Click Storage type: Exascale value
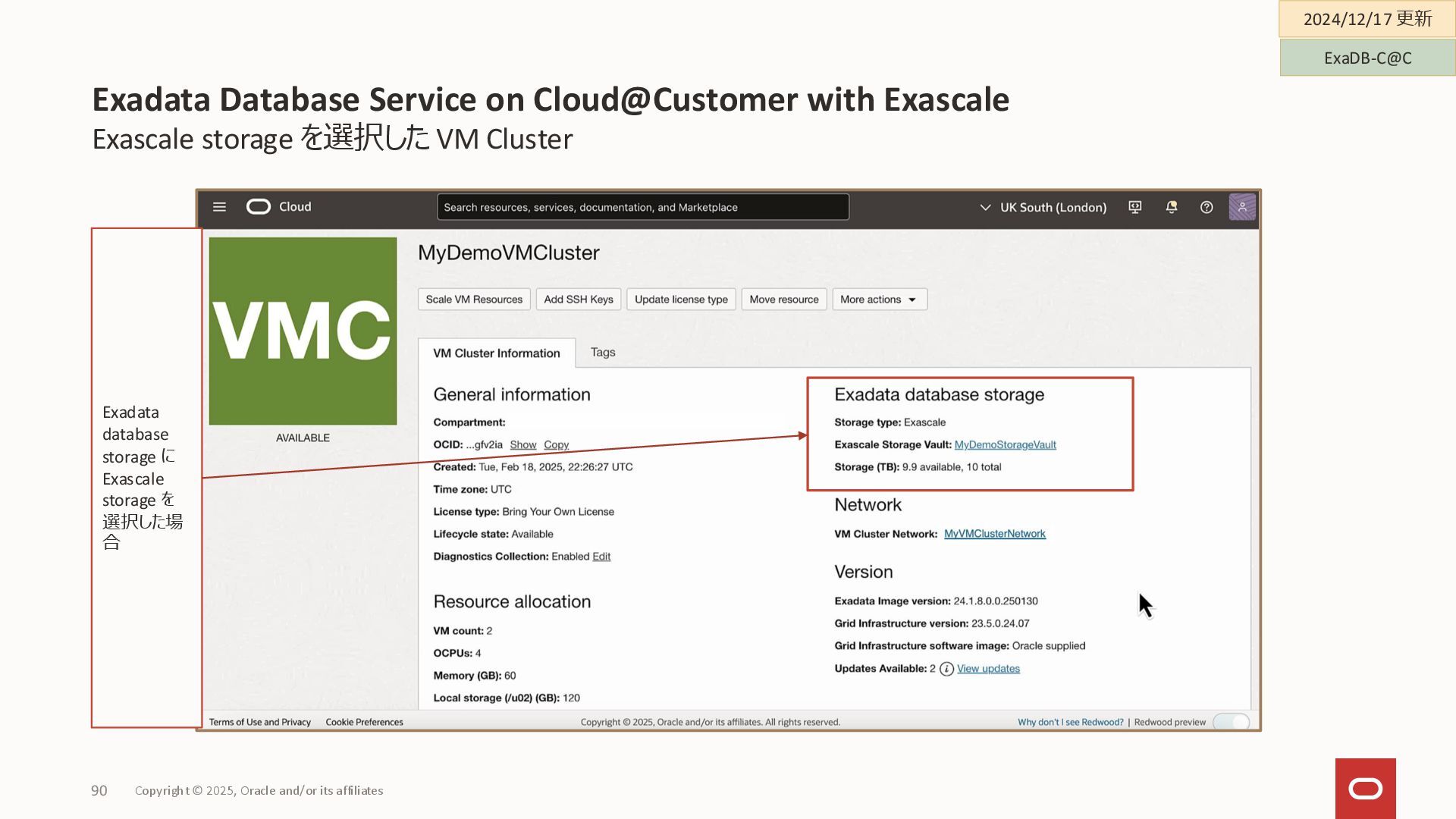Viewport: 1456px width, 819px height. tap(890, 422)
